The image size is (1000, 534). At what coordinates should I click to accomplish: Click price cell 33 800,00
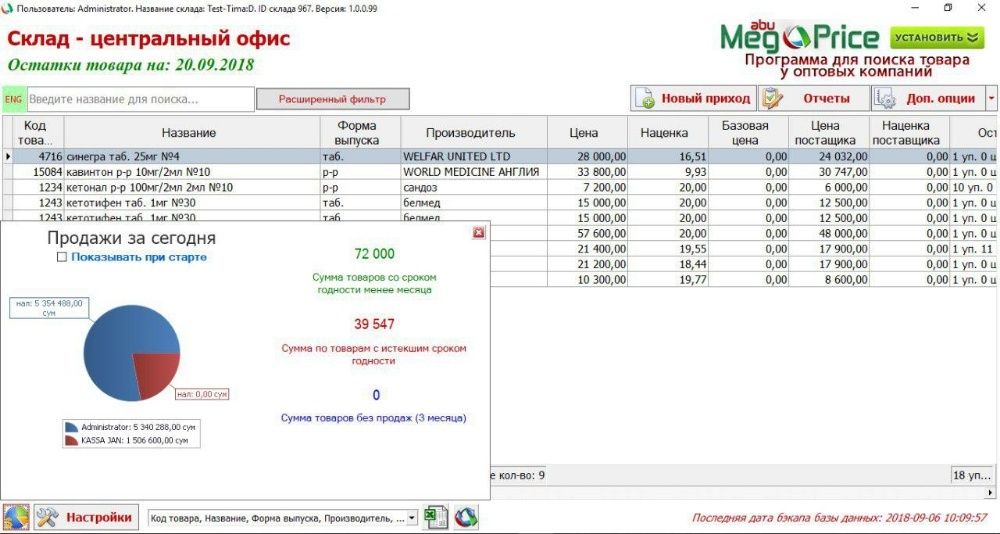tap(587, 172)
